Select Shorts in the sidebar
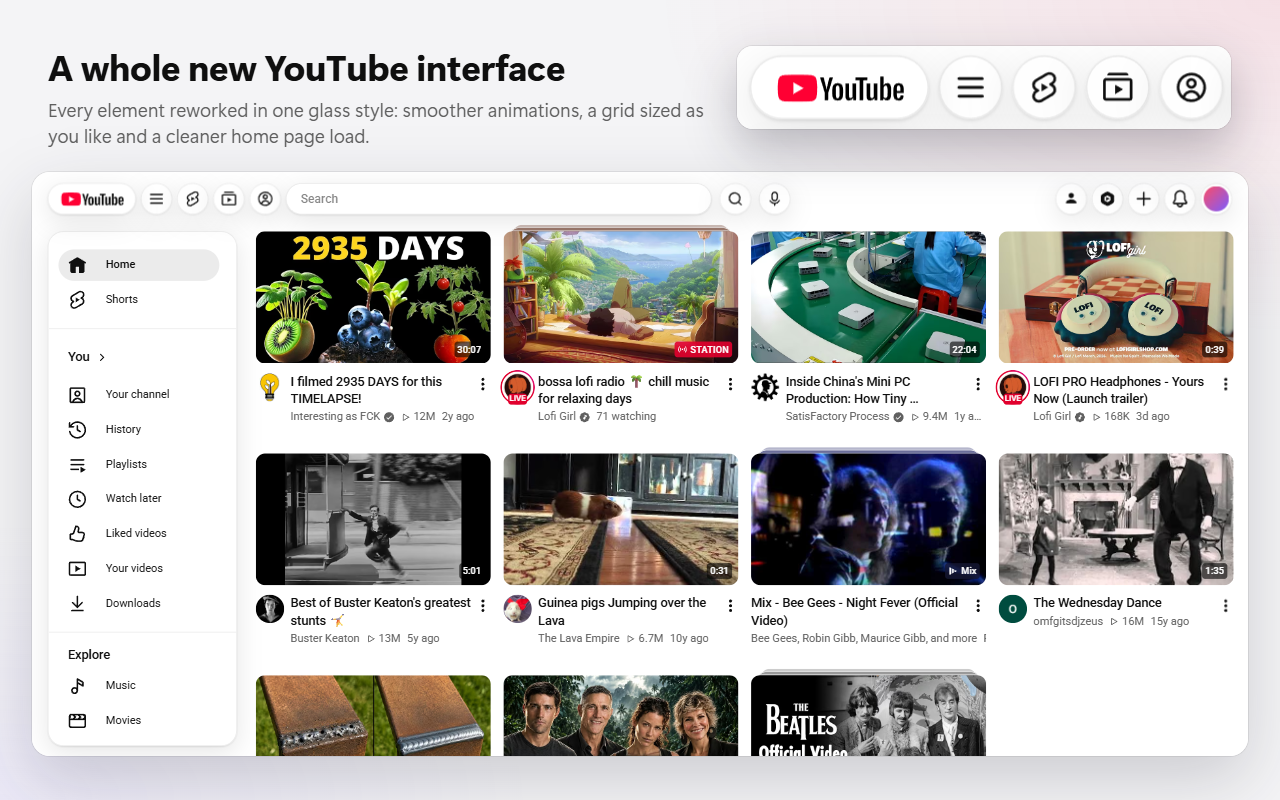Screen dimensions: 1280x800 [x=139, y=300]
